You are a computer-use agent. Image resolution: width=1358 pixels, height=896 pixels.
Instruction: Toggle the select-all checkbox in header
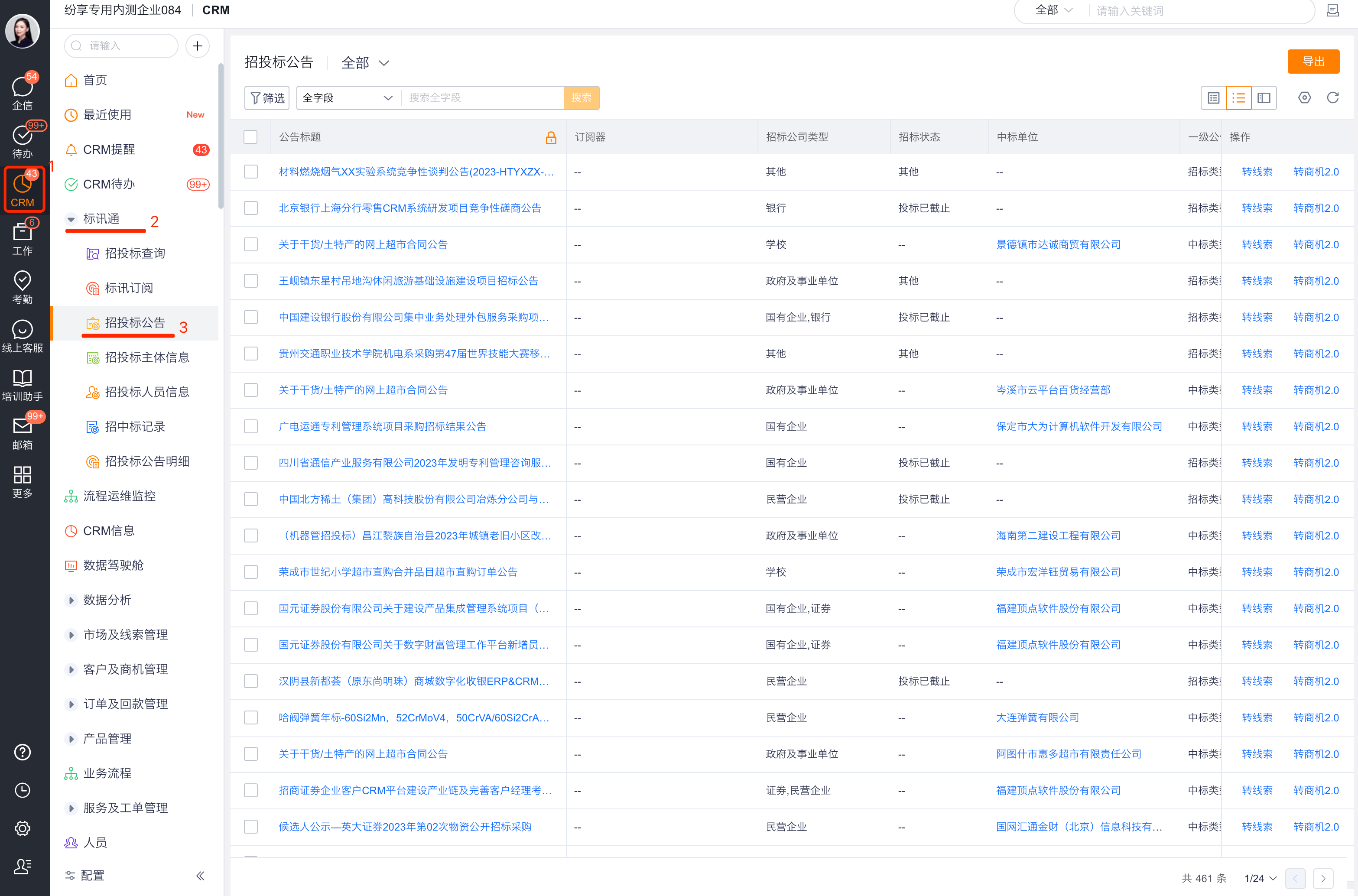point(250,137)
